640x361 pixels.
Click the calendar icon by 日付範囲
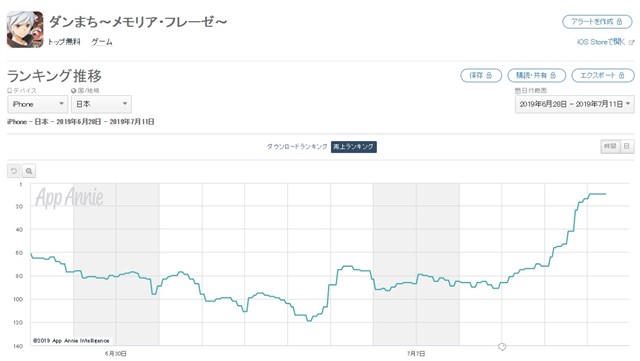[x=518, y=91]
